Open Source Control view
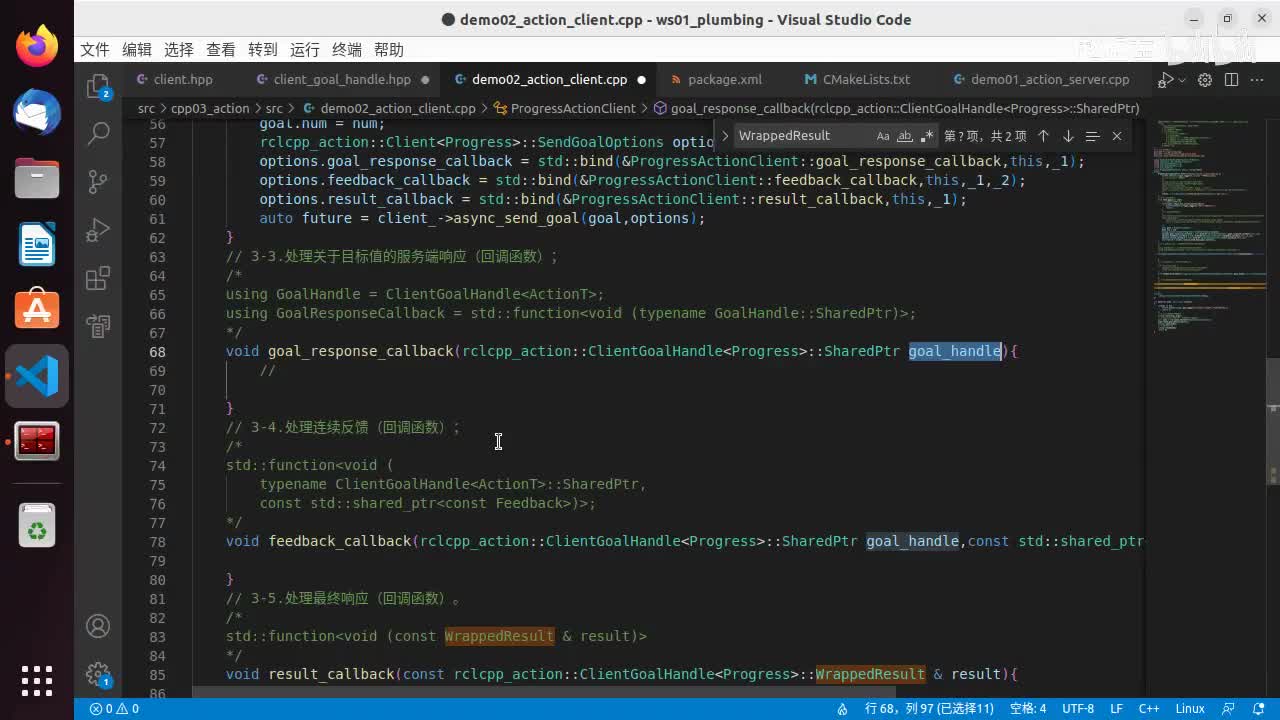1280x720 pixels. (98, 181)
